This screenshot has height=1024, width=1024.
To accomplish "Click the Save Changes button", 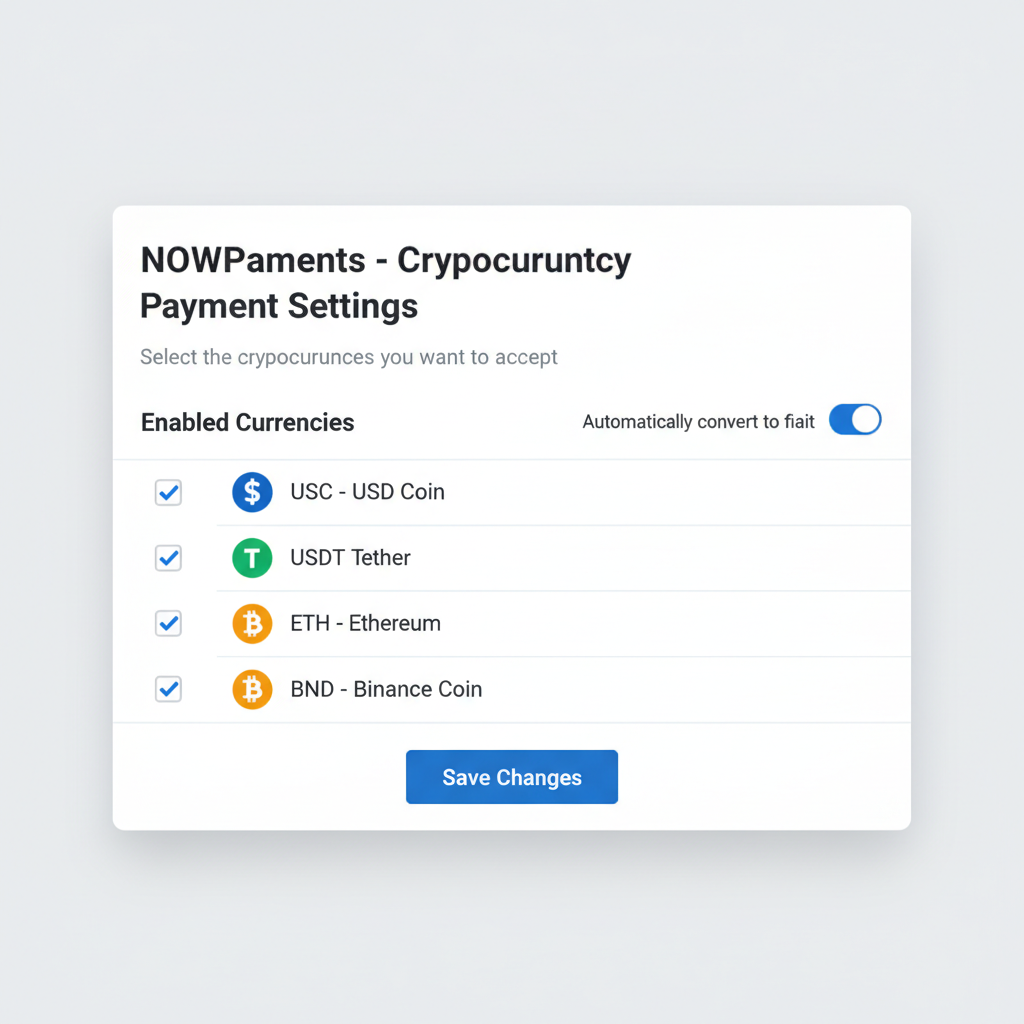I will pos(511,777).
